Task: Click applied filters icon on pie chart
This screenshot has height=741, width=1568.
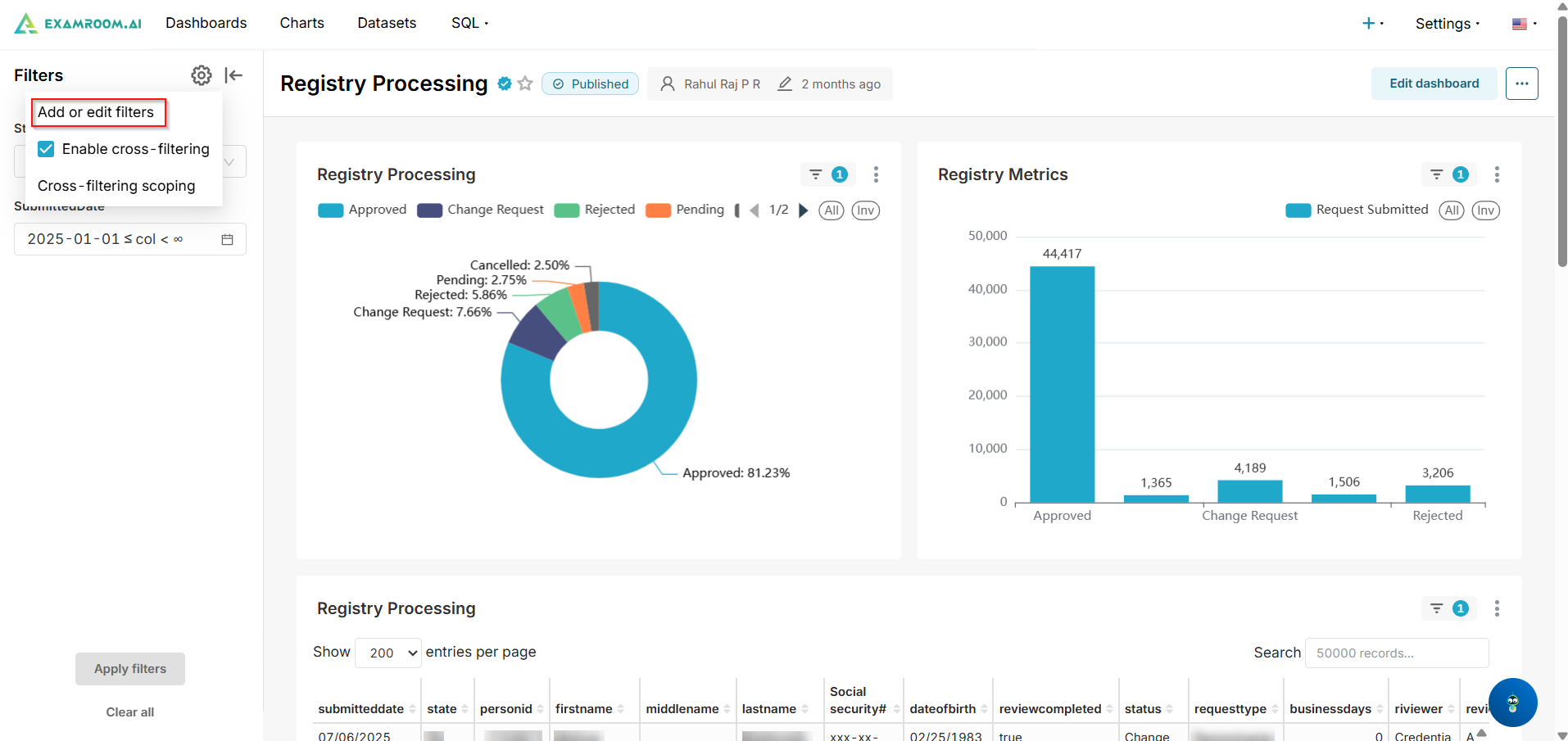Action: click(x=827, y=174)
